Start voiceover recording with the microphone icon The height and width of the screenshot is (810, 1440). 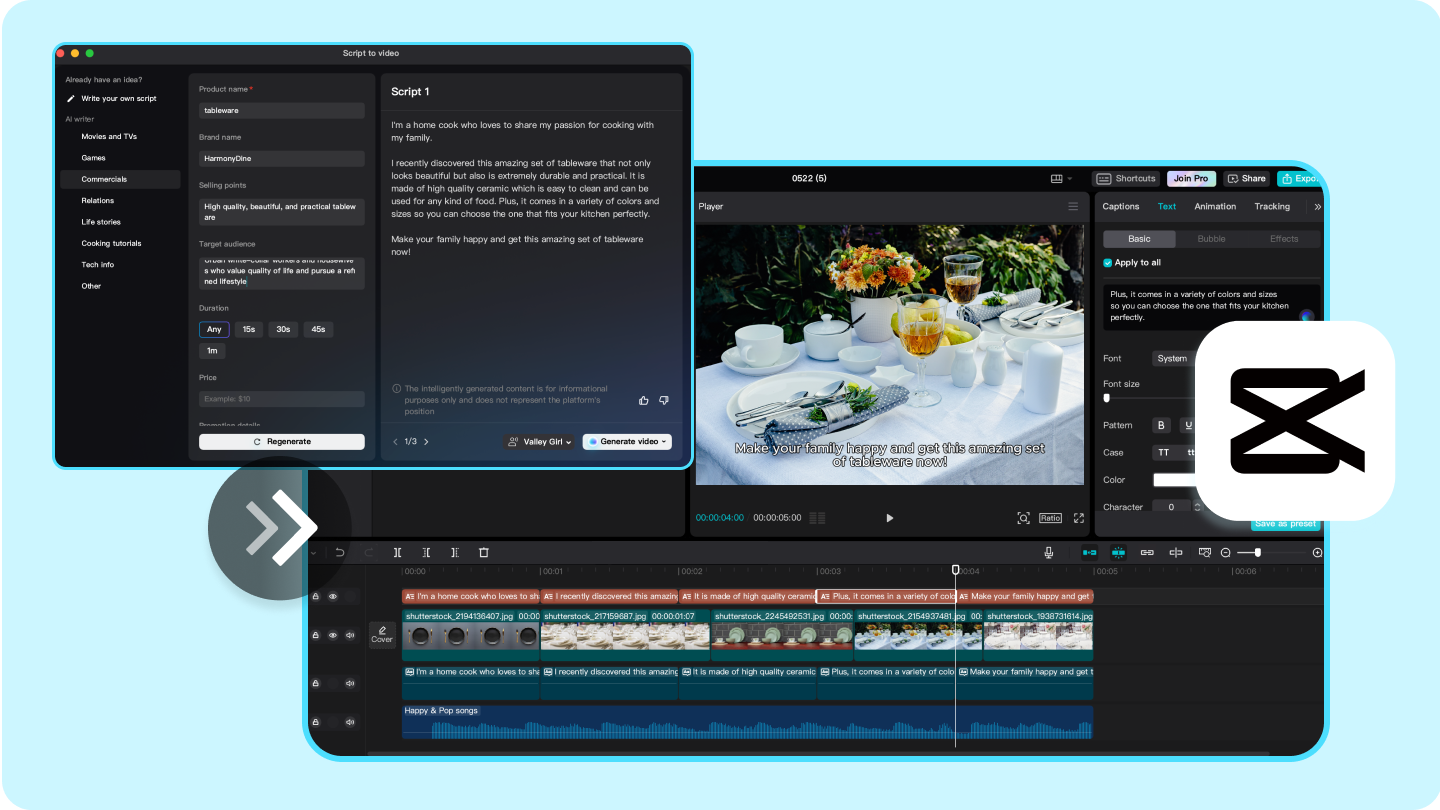point(1049,552)
